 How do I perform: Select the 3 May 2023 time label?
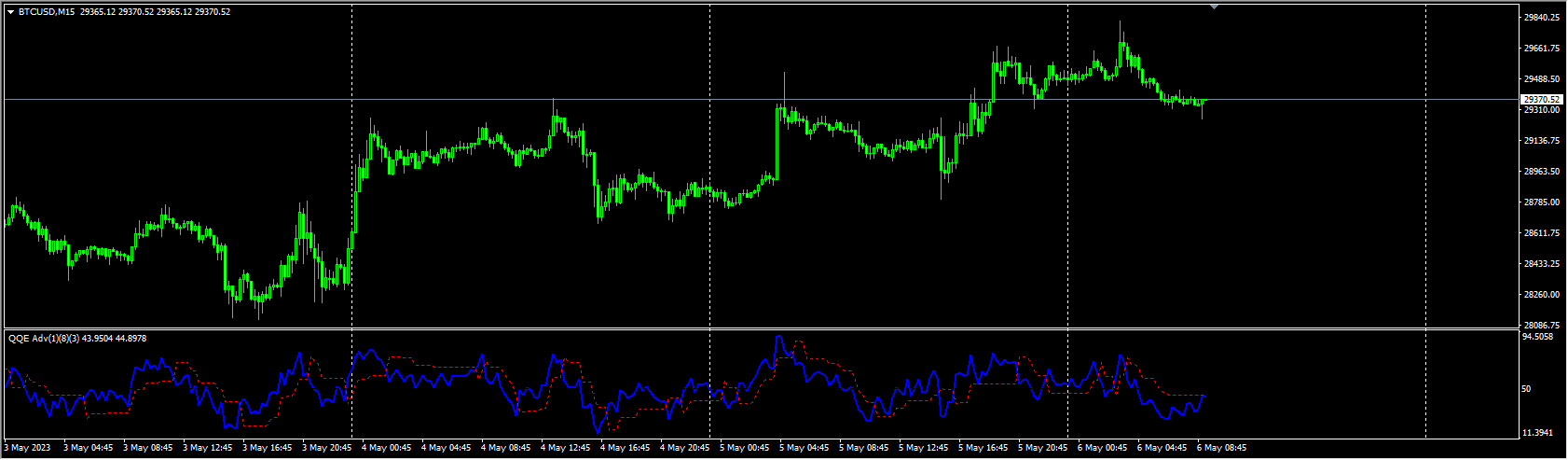(x=28, y=448)
